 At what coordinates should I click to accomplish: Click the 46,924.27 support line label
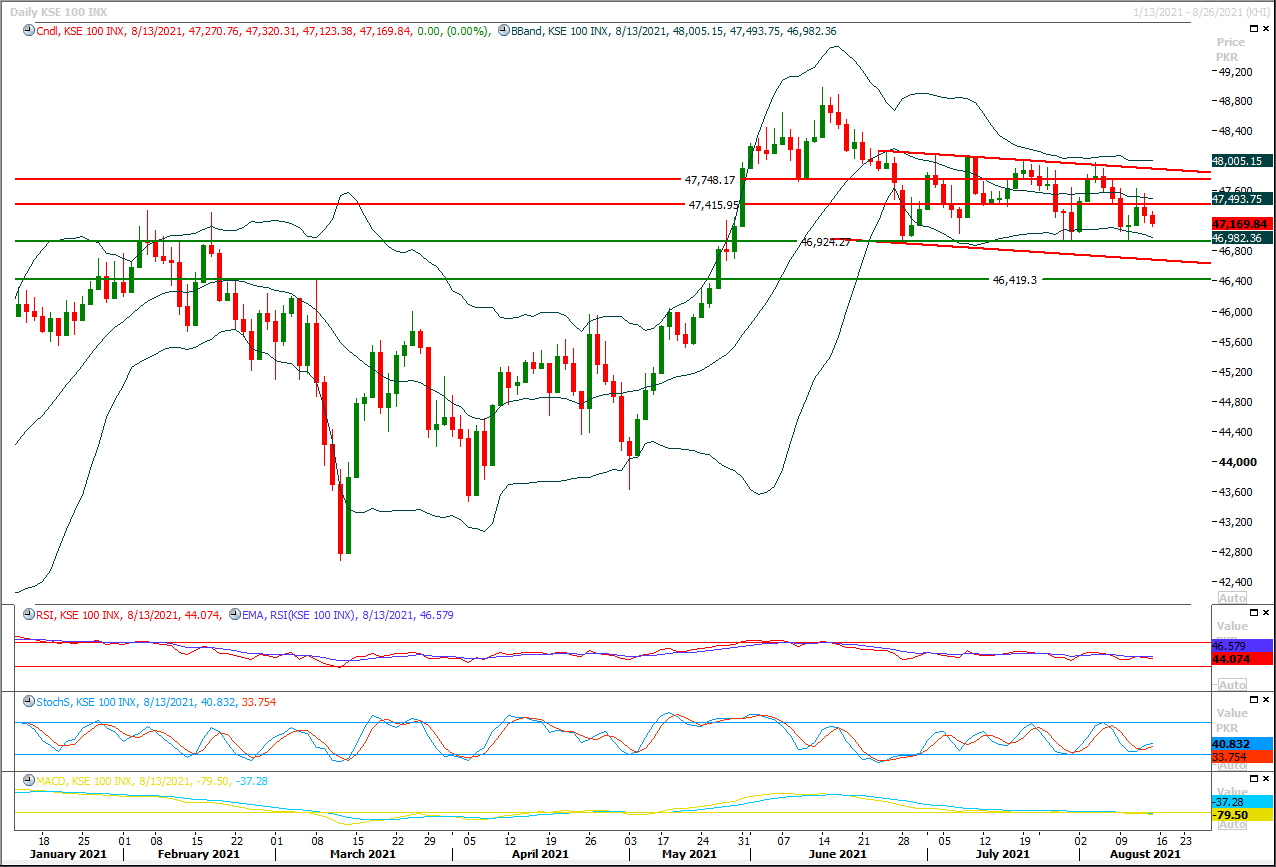pyautogui.click(x=825, y=242)
